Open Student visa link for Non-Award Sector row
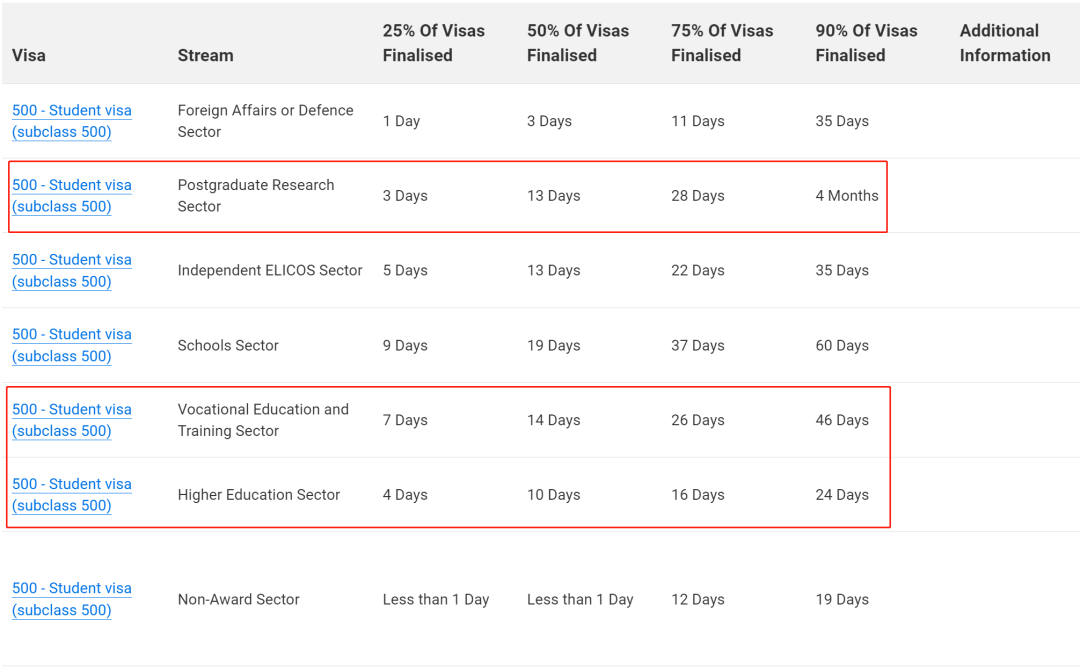1080x670 pixels. [x=72, y=599]
